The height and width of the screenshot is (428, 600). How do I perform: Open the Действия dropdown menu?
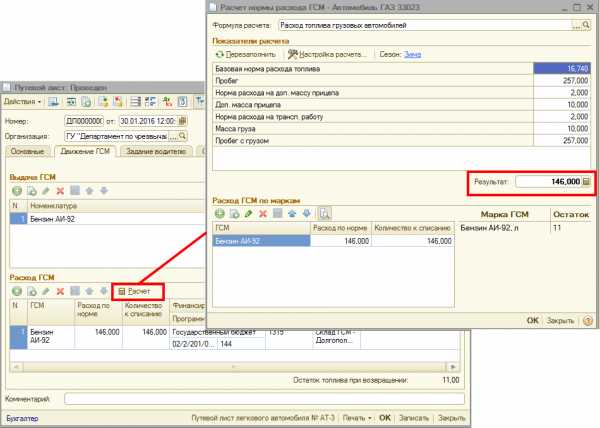[22, 103]
